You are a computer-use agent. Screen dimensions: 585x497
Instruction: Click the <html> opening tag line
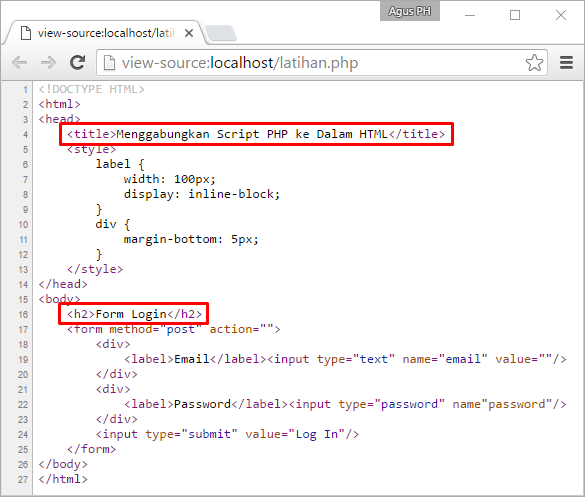[x=59, y=104]
